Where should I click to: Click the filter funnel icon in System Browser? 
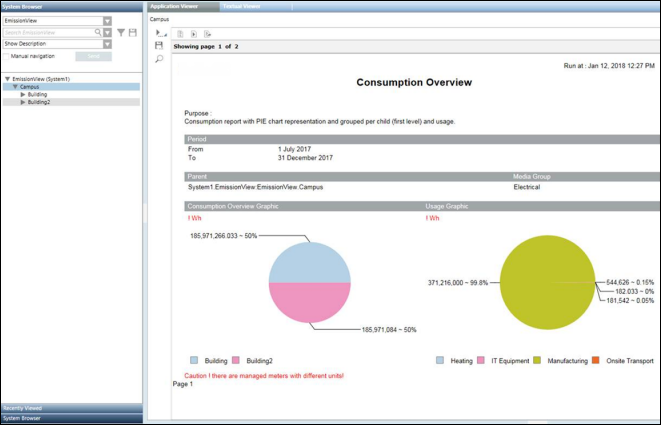click(121, 32)
